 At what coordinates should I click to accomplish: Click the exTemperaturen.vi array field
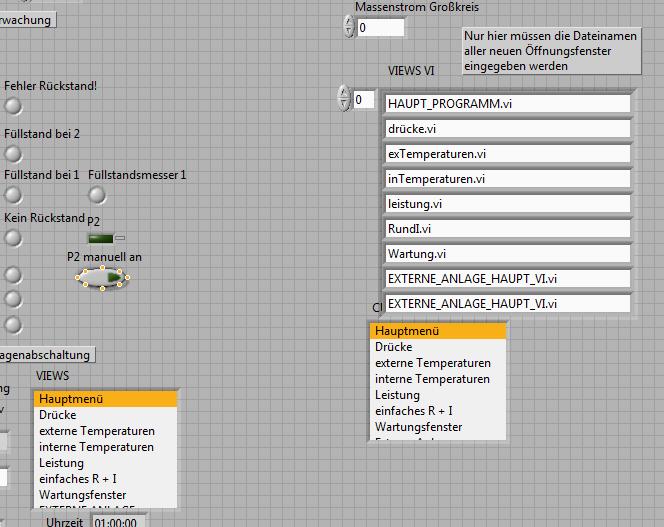pos(507,154)
